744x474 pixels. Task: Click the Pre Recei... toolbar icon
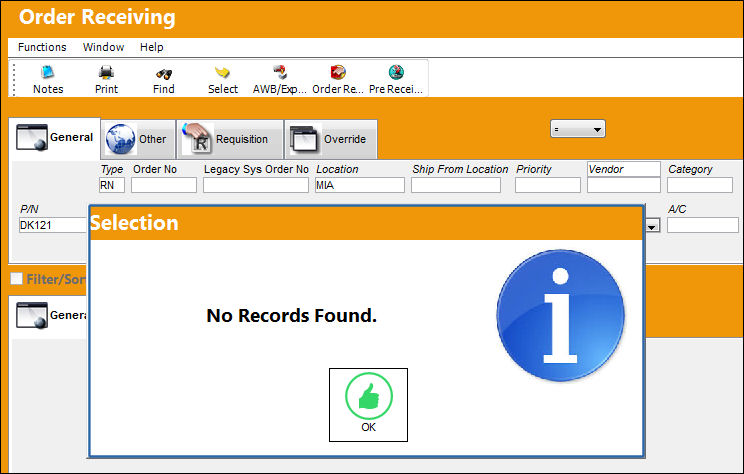(396, 79)
